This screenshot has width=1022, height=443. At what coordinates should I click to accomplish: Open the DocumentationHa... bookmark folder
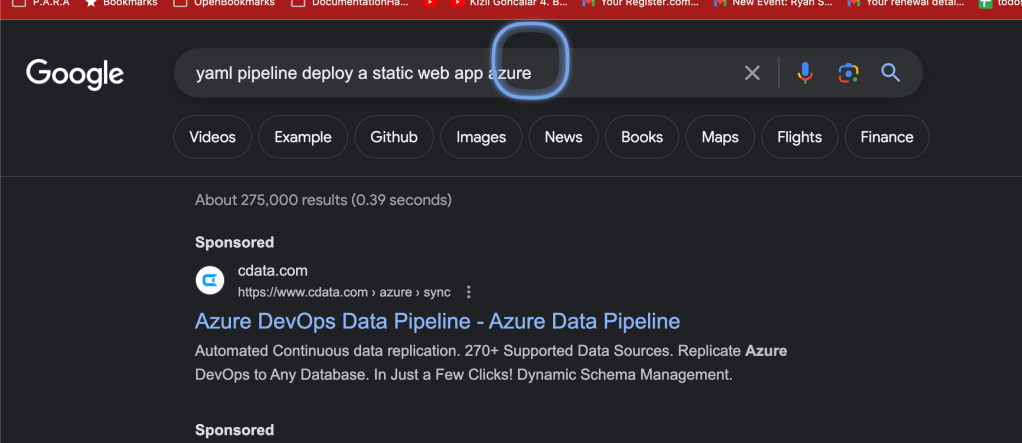pos(349,3)
